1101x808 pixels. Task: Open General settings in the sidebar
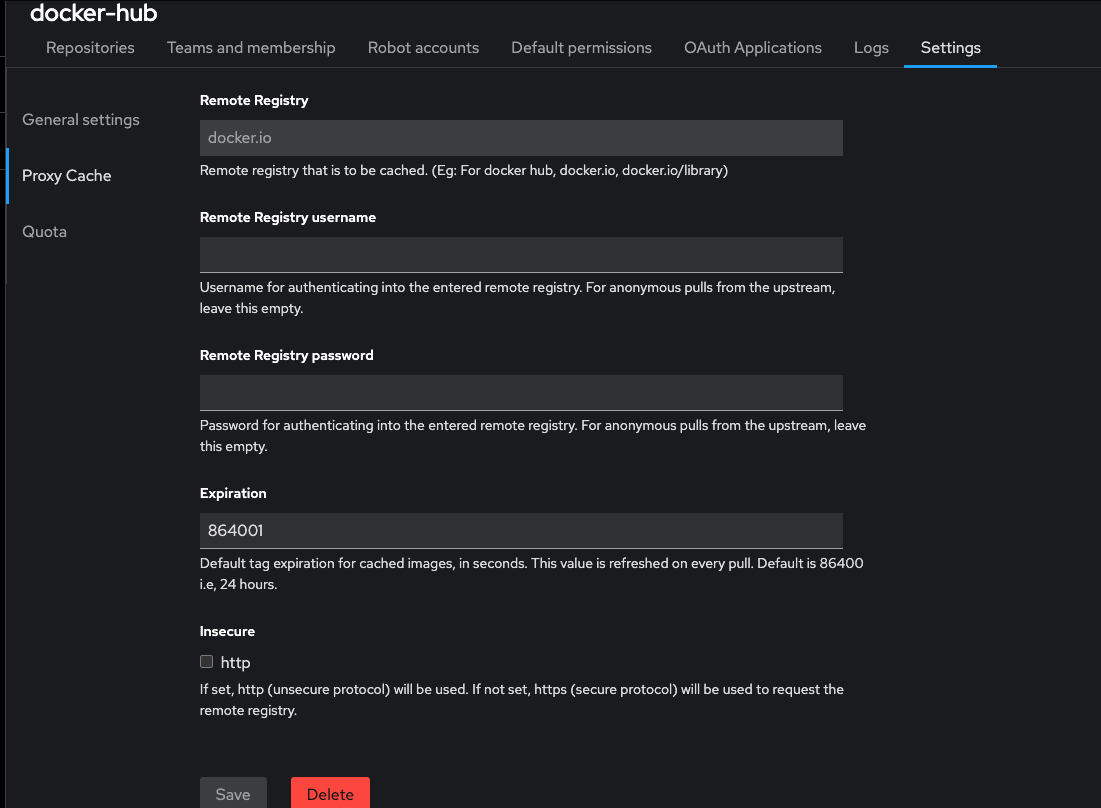pos(81,120)
